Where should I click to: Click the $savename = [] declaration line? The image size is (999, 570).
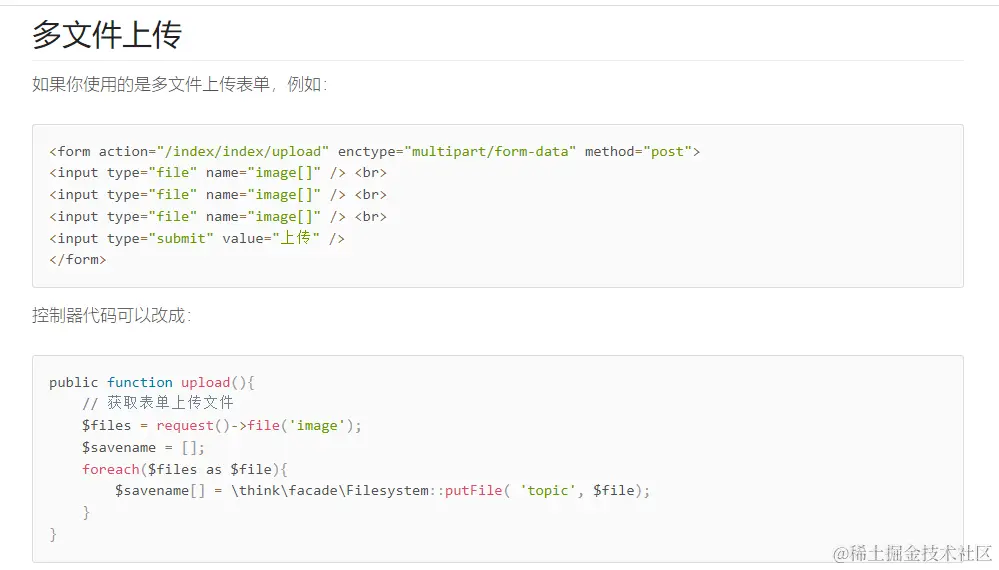click(143, 448)
